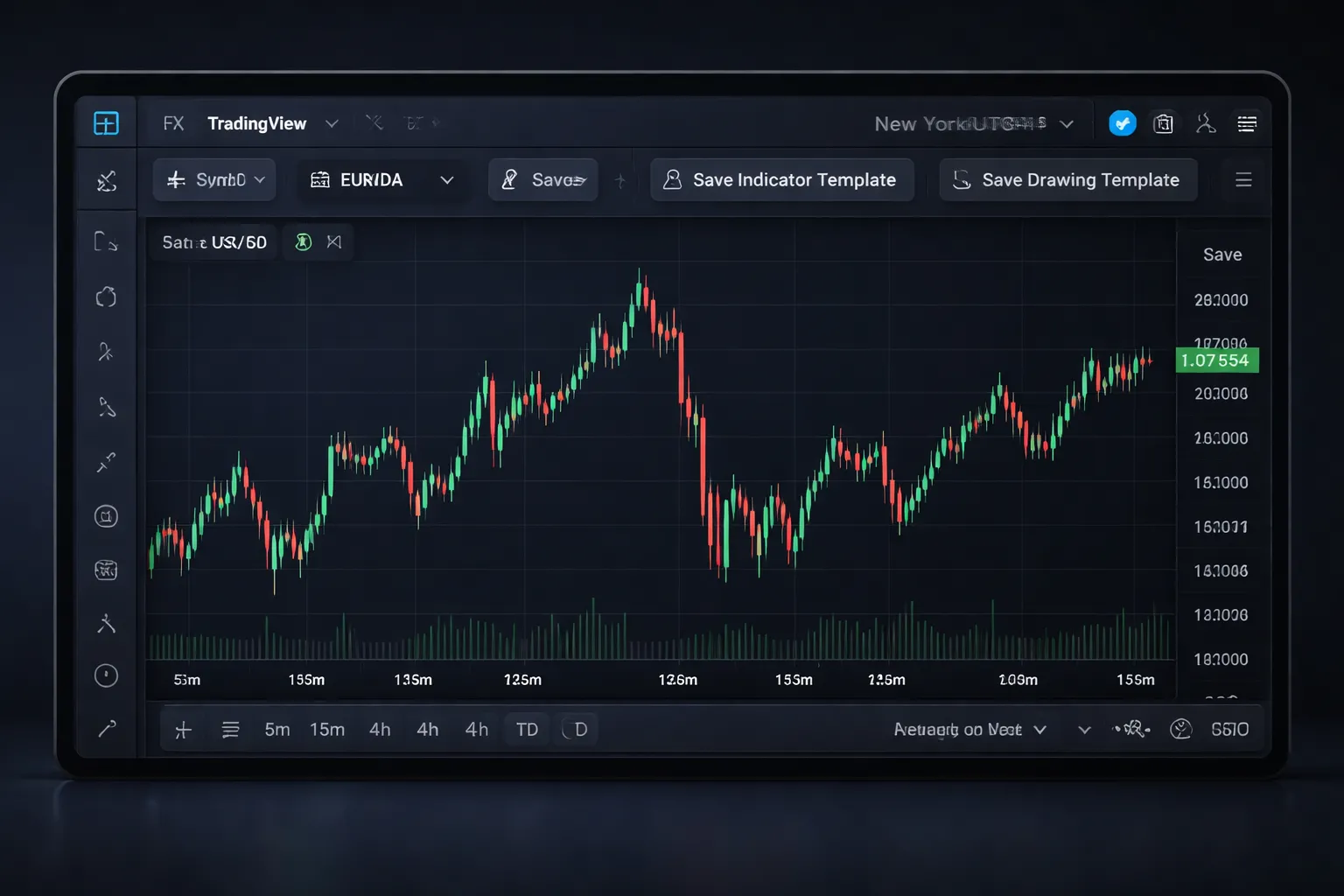
Task: Open the EURIDA symbol dropdown
Action: click(447, 179)
